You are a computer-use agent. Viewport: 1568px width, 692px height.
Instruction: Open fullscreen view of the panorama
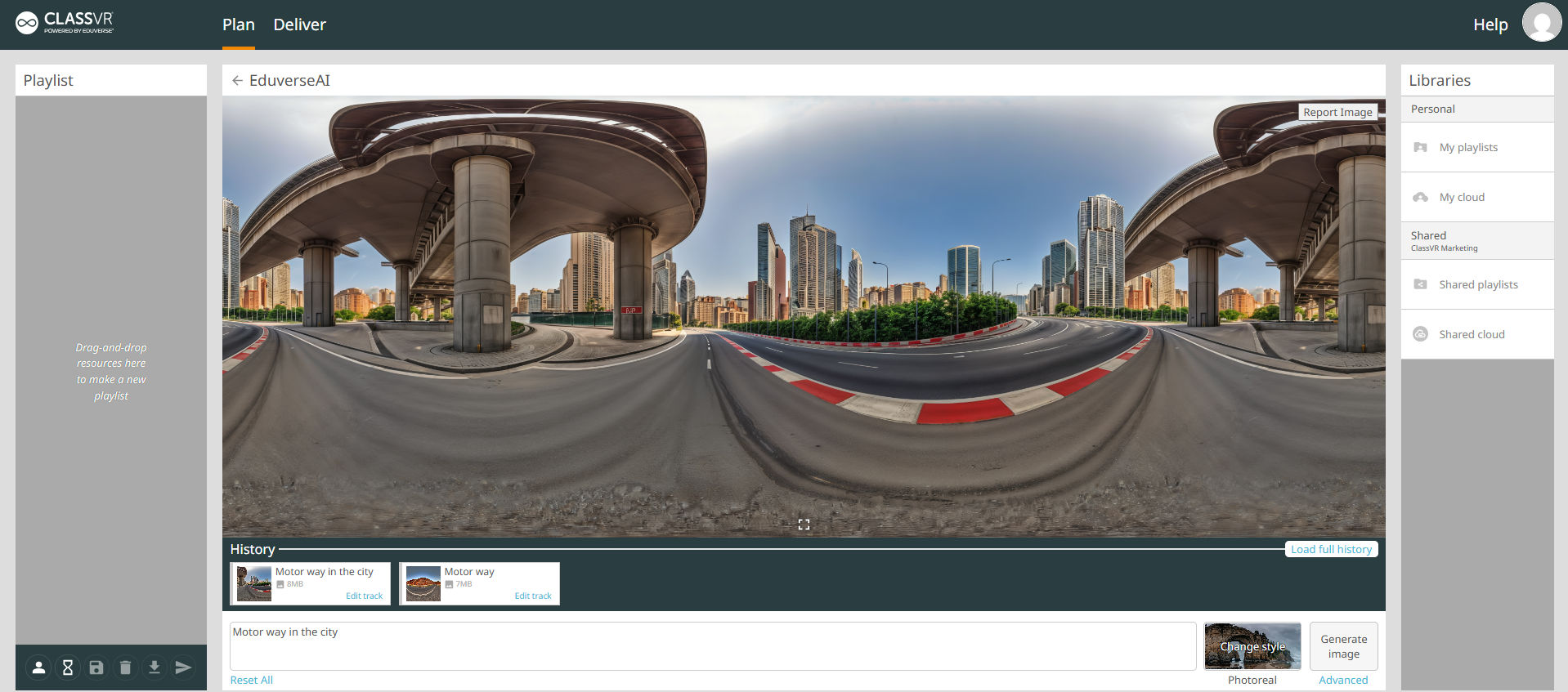click(804, 525)
